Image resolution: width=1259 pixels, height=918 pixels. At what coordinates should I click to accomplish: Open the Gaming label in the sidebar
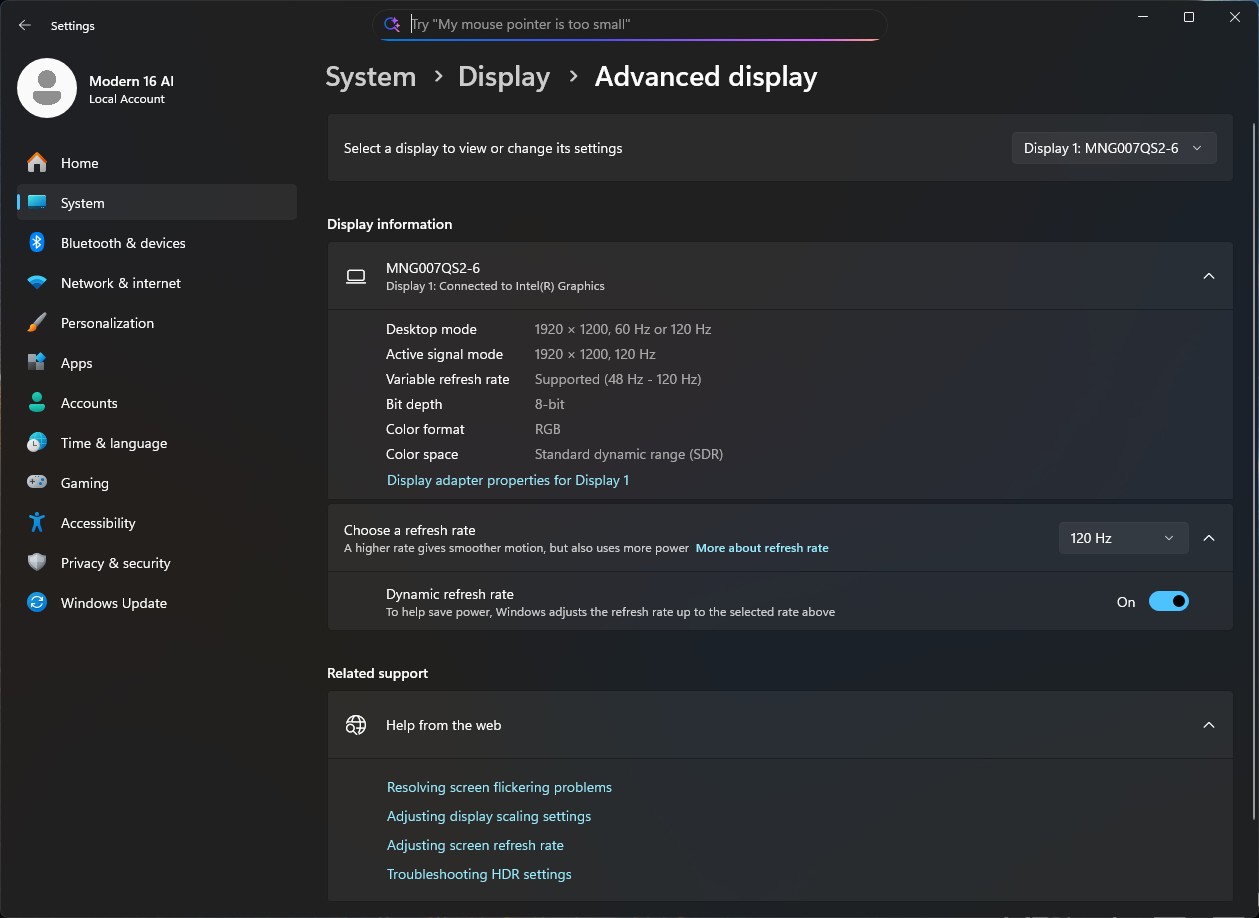click(85, 483)
